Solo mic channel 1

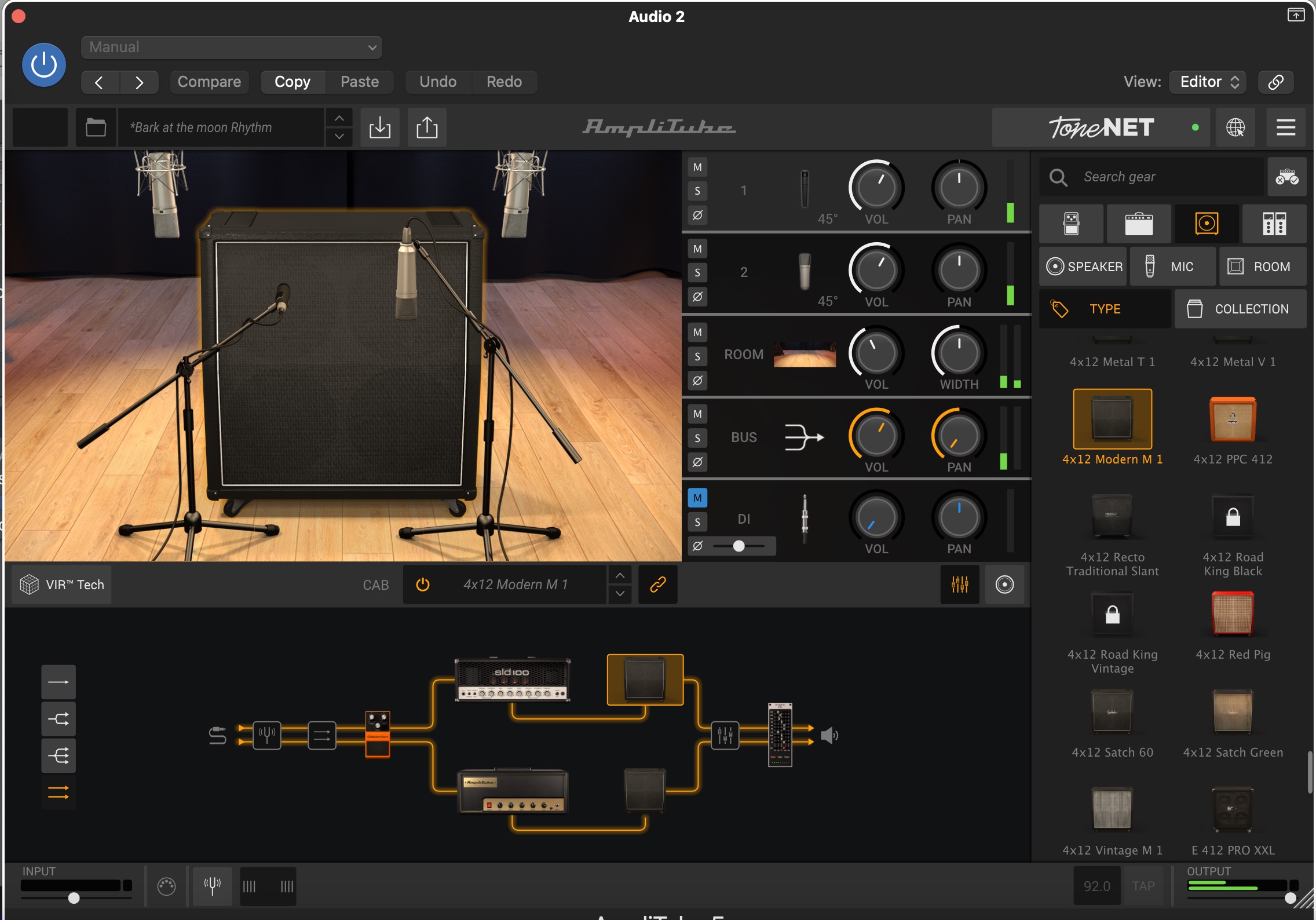pos(697,191)
